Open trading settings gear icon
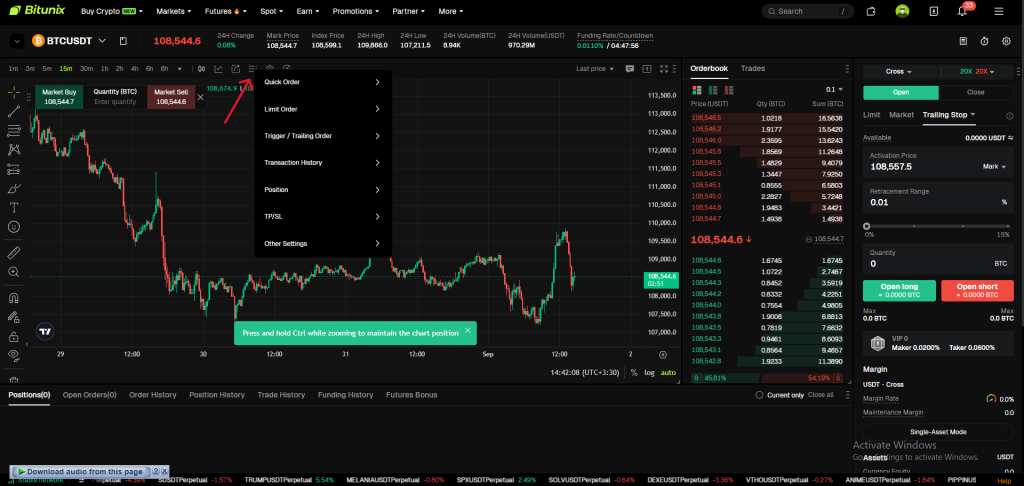1024x486 pixels. coord(1005,41)
